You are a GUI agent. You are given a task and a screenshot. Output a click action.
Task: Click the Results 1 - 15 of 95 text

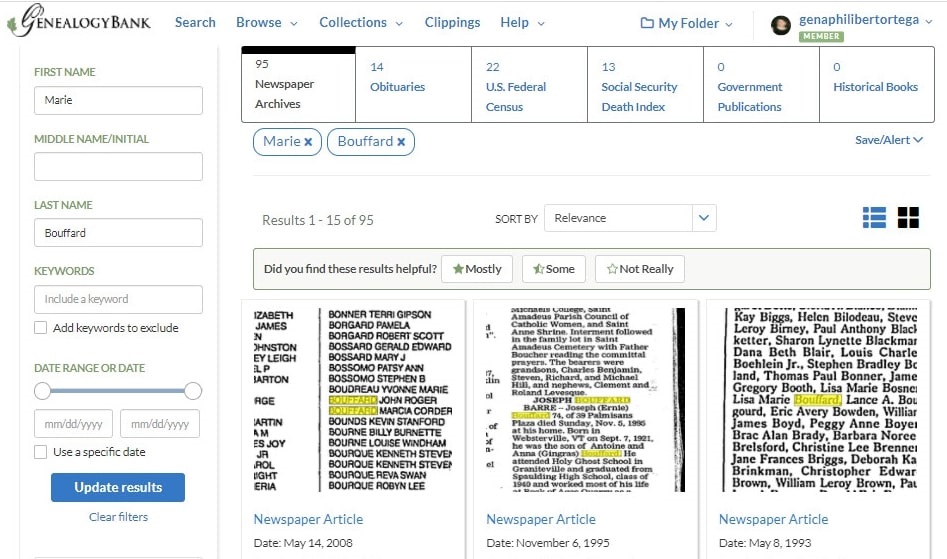click(318, 220)
